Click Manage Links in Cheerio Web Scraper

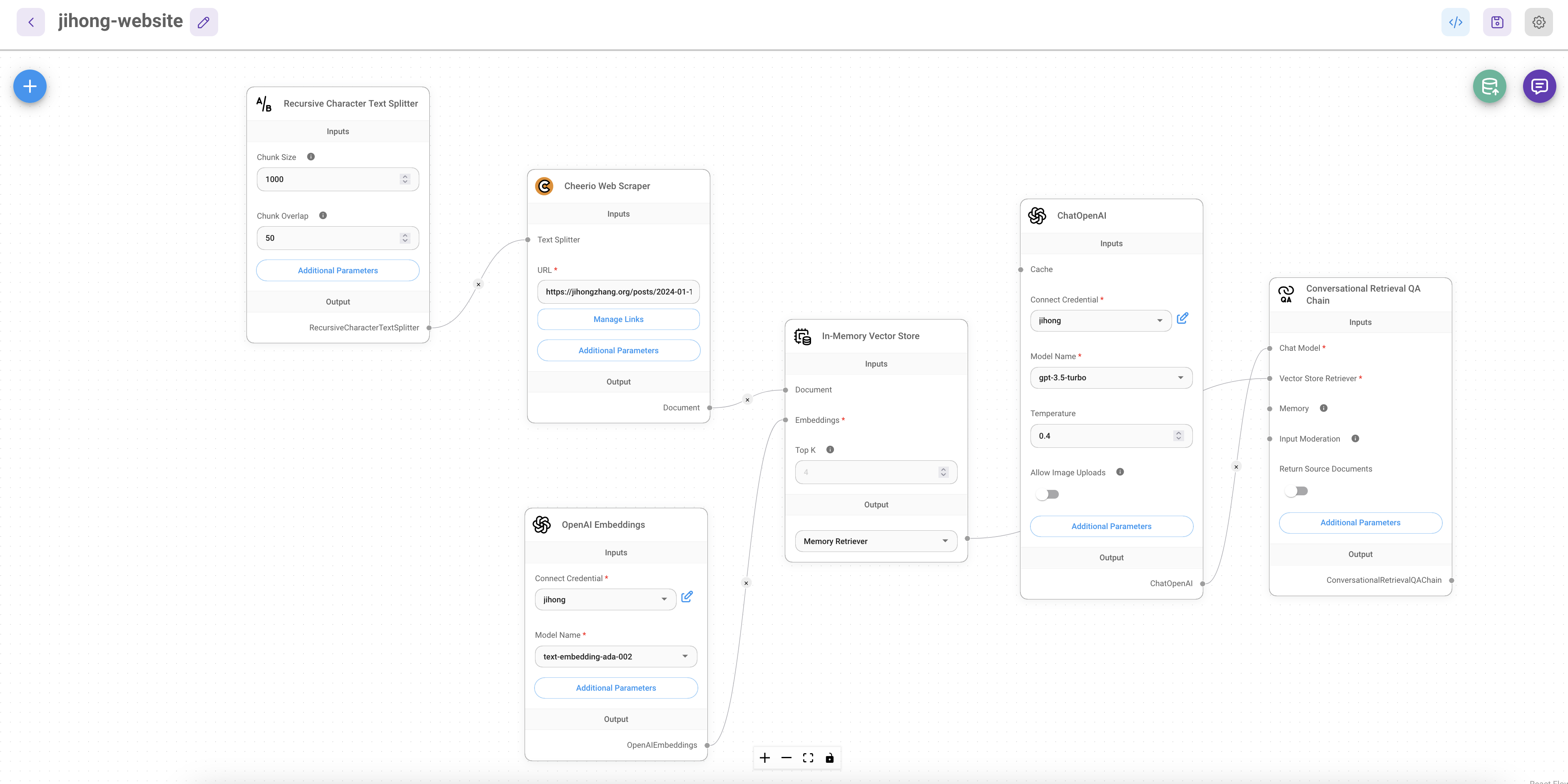click(618, 319)
